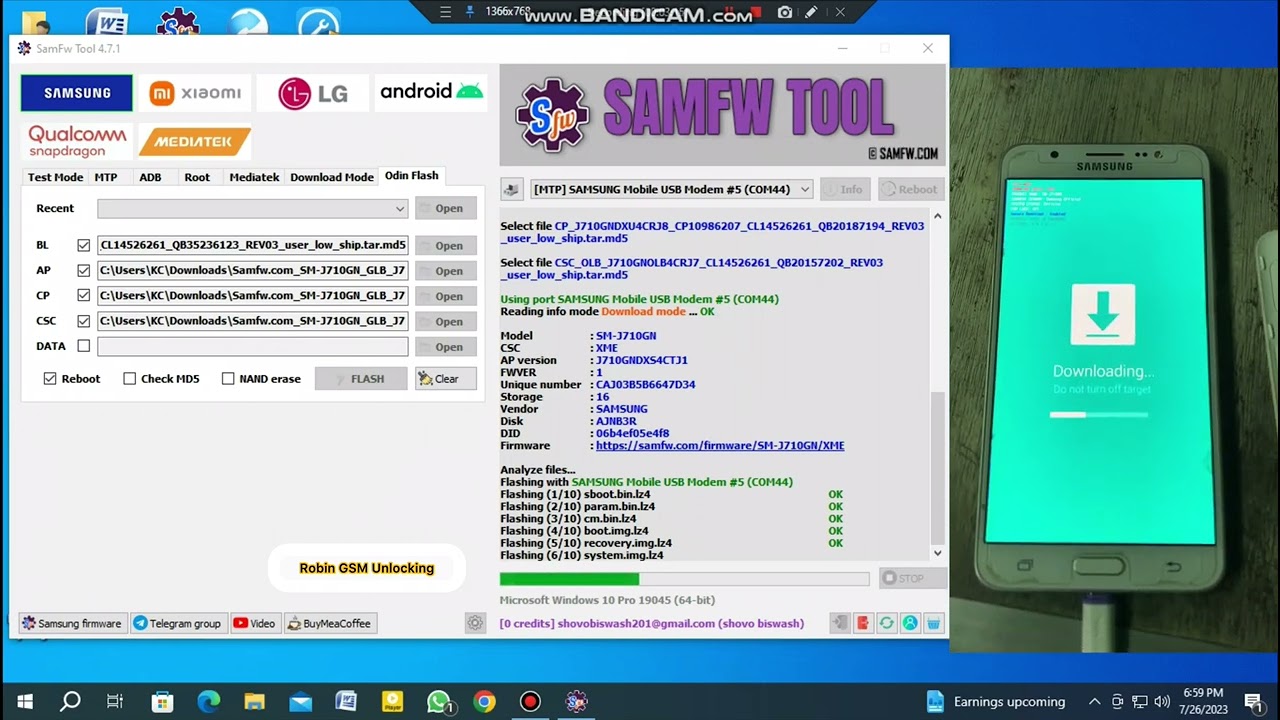This screenshot has width=1280, height=720.
Task: Open the COM port device dropdown
Action: [804, 189]
